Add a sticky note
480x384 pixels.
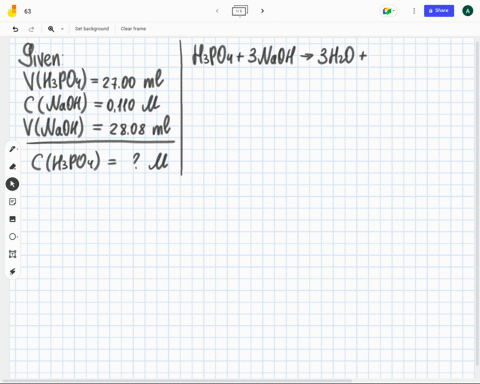tap(12, 202)
